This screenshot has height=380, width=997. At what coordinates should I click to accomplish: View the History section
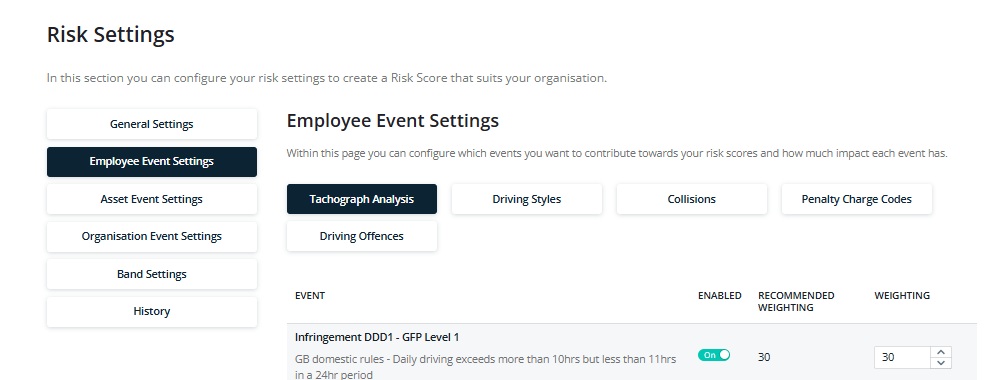click(x=151, y=311)
